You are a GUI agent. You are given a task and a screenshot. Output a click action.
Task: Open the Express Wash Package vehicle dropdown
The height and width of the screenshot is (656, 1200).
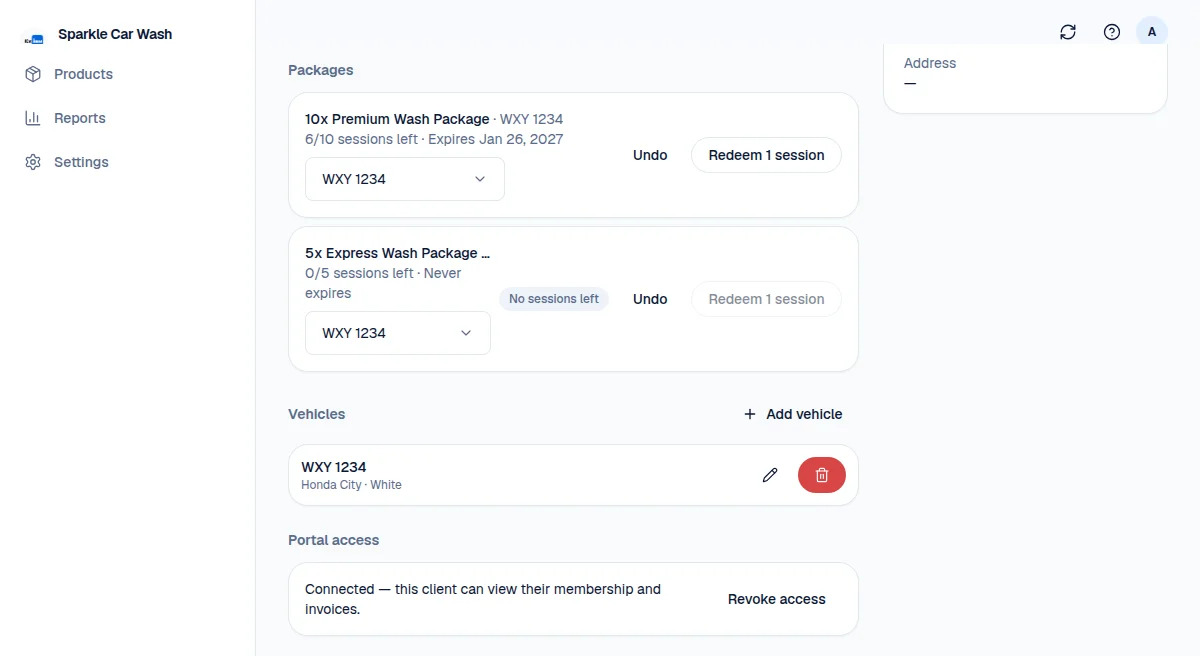(x=398, y=333)
